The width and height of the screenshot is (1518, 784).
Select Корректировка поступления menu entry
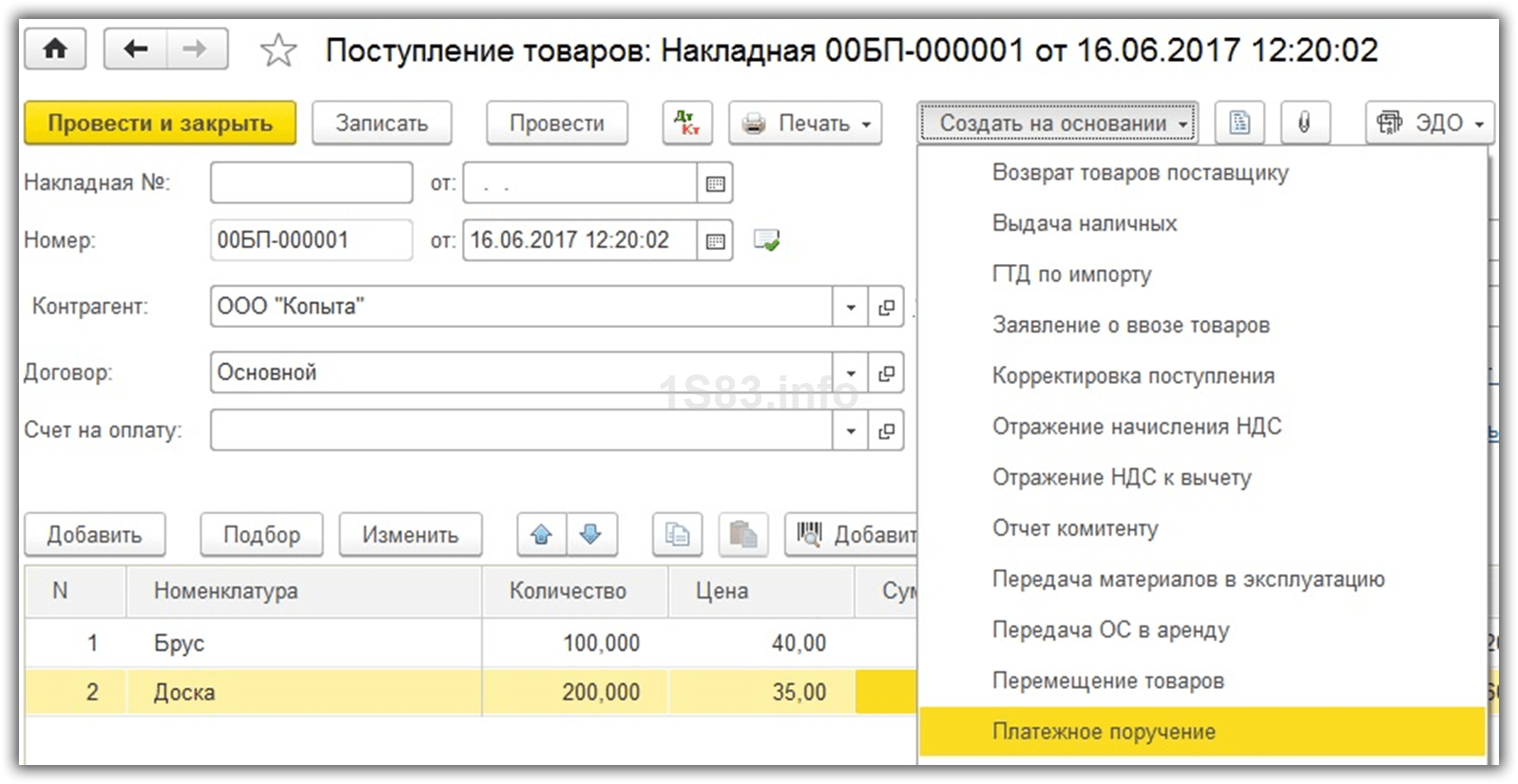(1133, 376)
